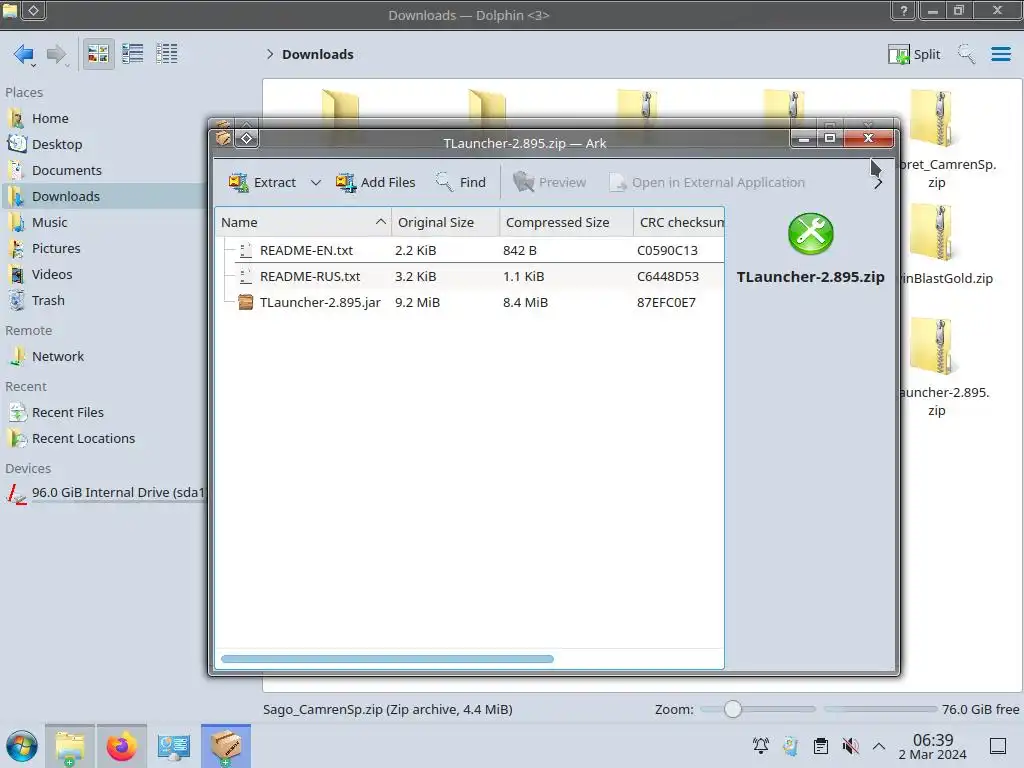Open the clipboard tray icon
The height and width of the screenshot is (768, 1024).
pyautogui.click(x=821, y=746)
